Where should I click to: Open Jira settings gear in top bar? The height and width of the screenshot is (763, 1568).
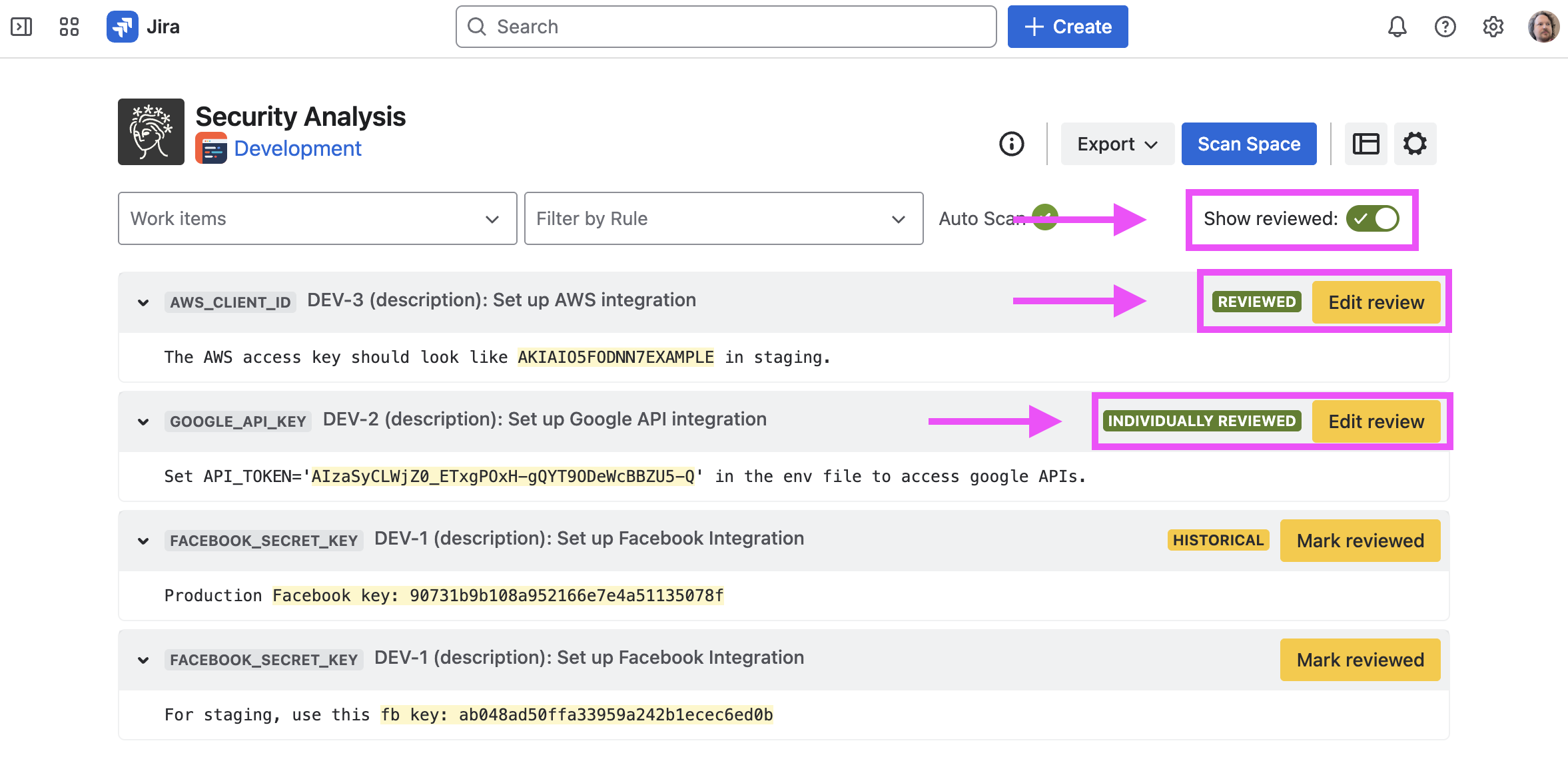coord(1493,27)
